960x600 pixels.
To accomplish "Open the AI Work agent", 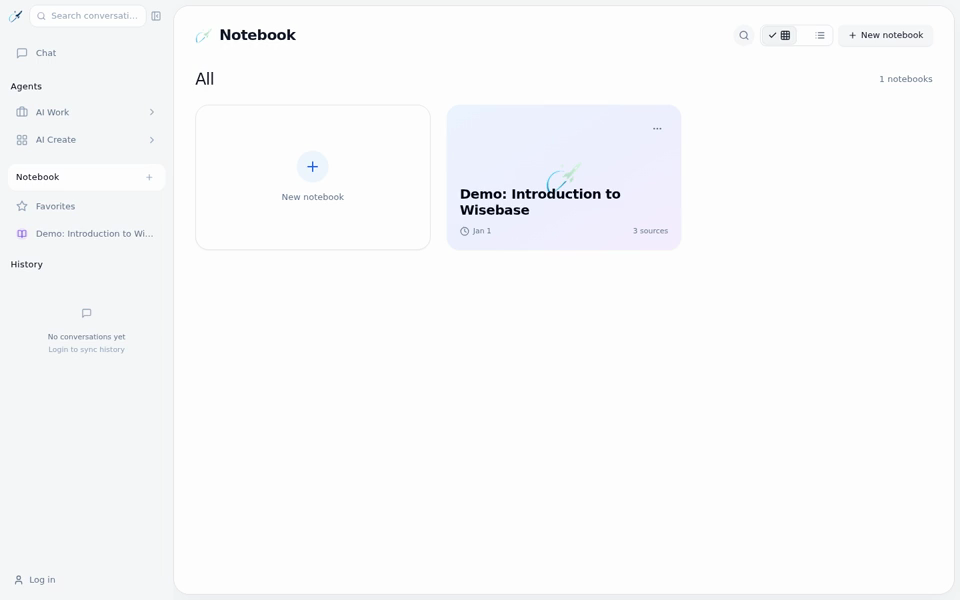I will pos(86,112).
